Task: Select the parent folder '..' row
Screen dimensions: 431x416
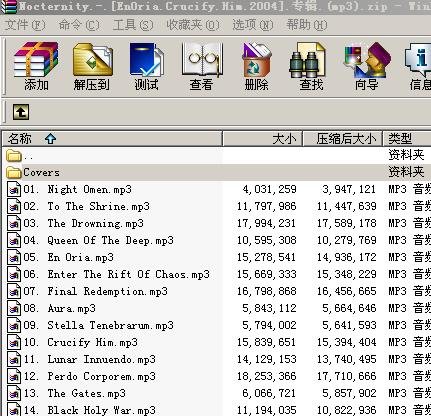Action: pos(217,156)
